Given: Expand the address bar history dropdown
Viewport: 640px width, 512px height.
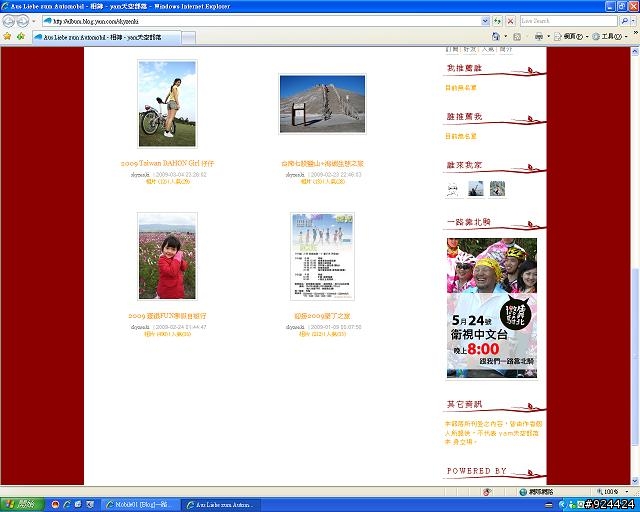Looking at the screenshot, I should click(x=485, y=21).
